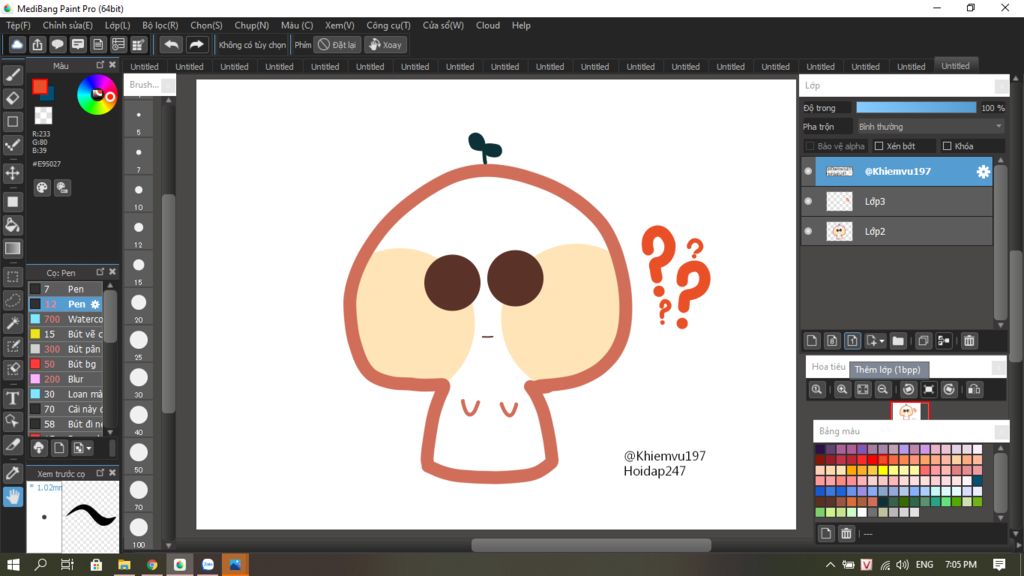Open the Công cụ(T) menu

pyautogui.click(x=388, y=25)
